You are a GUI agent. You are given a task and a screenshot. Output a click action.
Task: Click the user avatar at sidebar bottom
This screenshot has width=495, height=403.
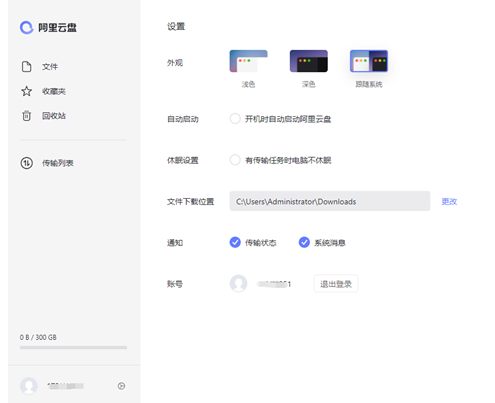click(29, 386)
